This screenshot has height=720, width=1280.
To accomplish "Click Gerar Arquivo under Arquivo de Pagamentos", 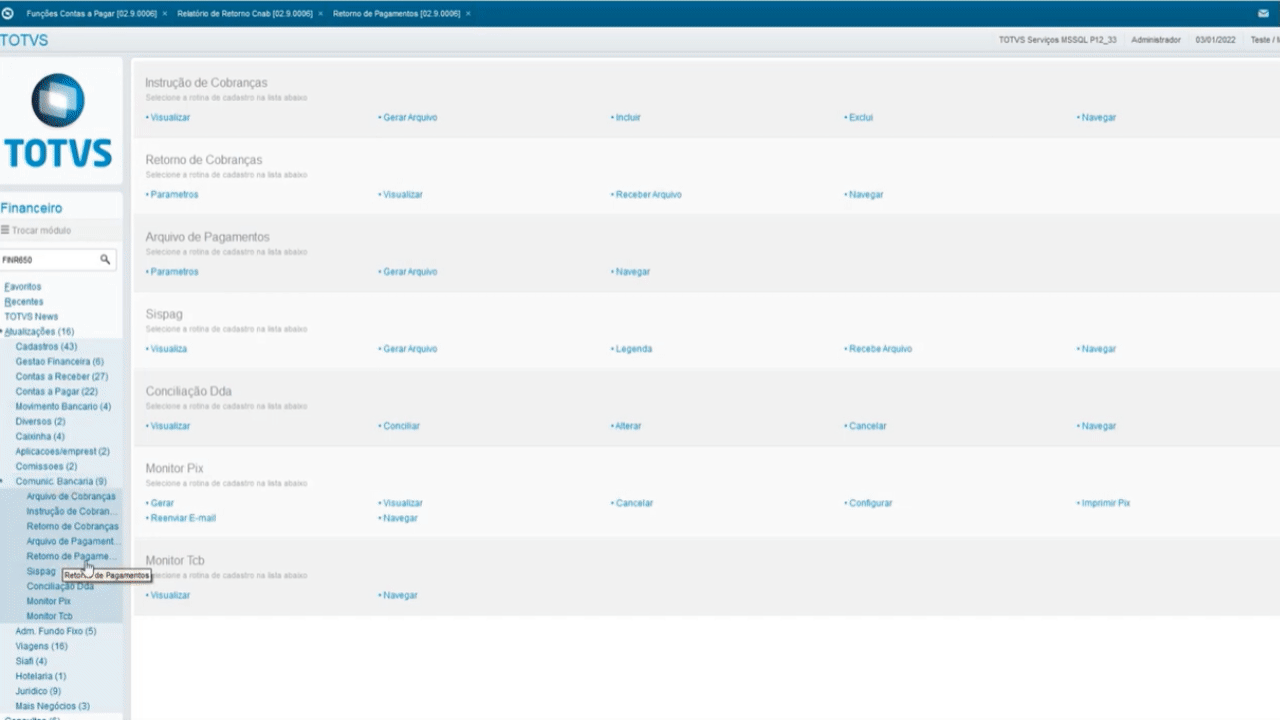I will (408, 272).
